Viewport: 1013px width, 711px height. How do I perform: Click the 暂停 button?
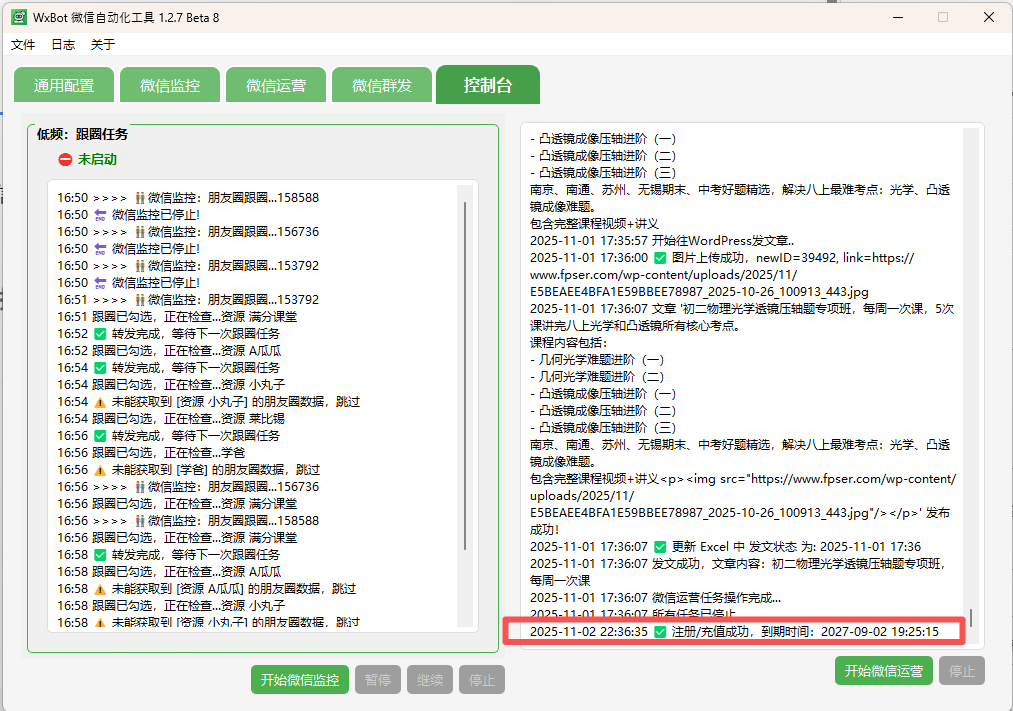coord(377,679)
